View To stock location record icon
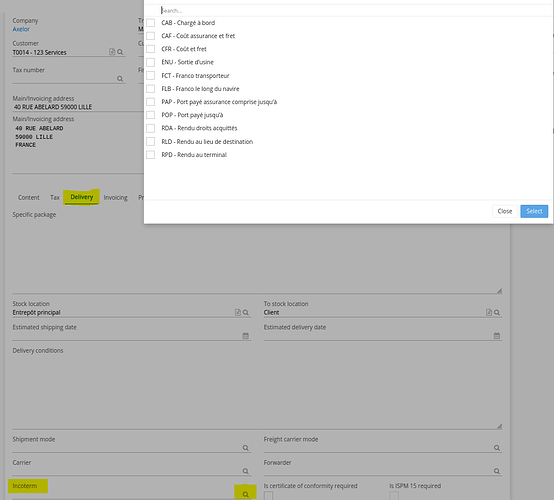 [x=489, y=312]
